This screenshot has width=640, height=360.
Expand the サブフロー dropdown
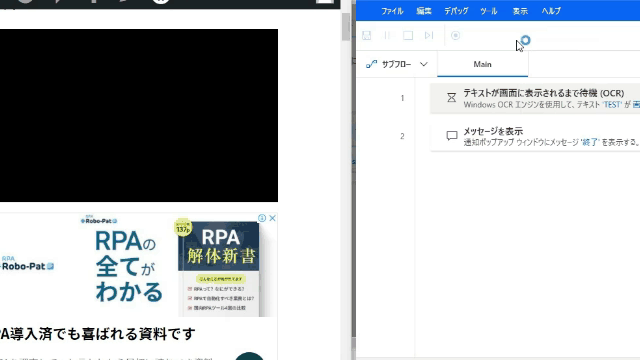click(424, 64)
